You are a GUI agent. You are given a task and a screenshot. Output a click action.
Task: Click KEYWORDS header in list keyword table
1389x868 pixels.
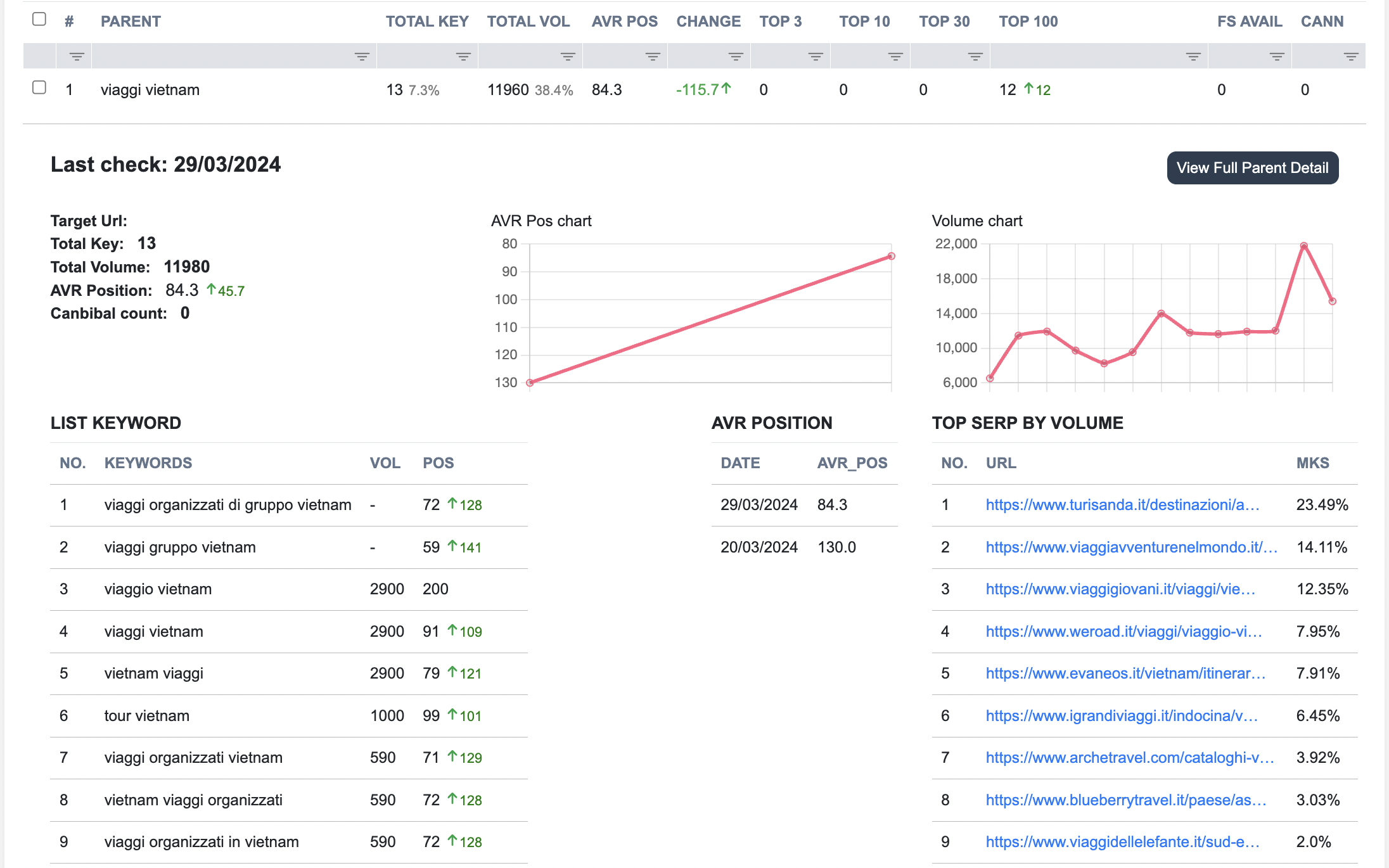coord(148,463)
